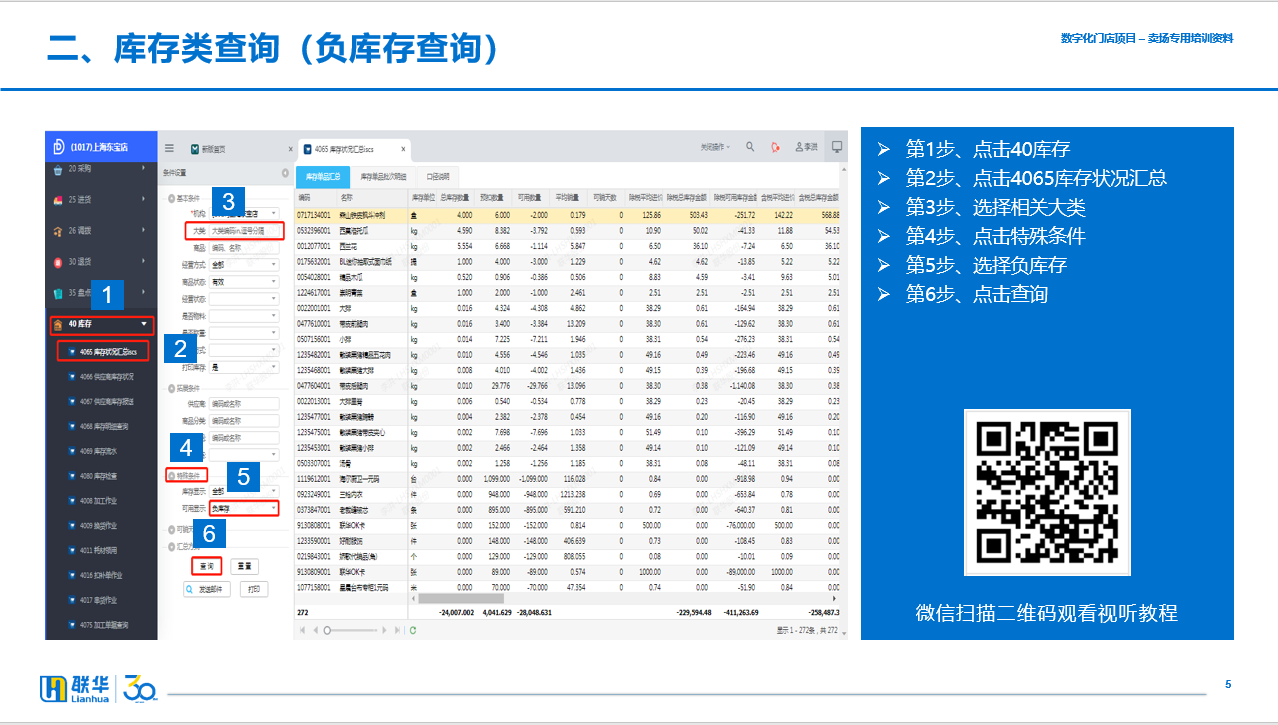This screenshot has height=725, width=1278.
Task: Click the 发送邮件 button
Action: (208, 589)
